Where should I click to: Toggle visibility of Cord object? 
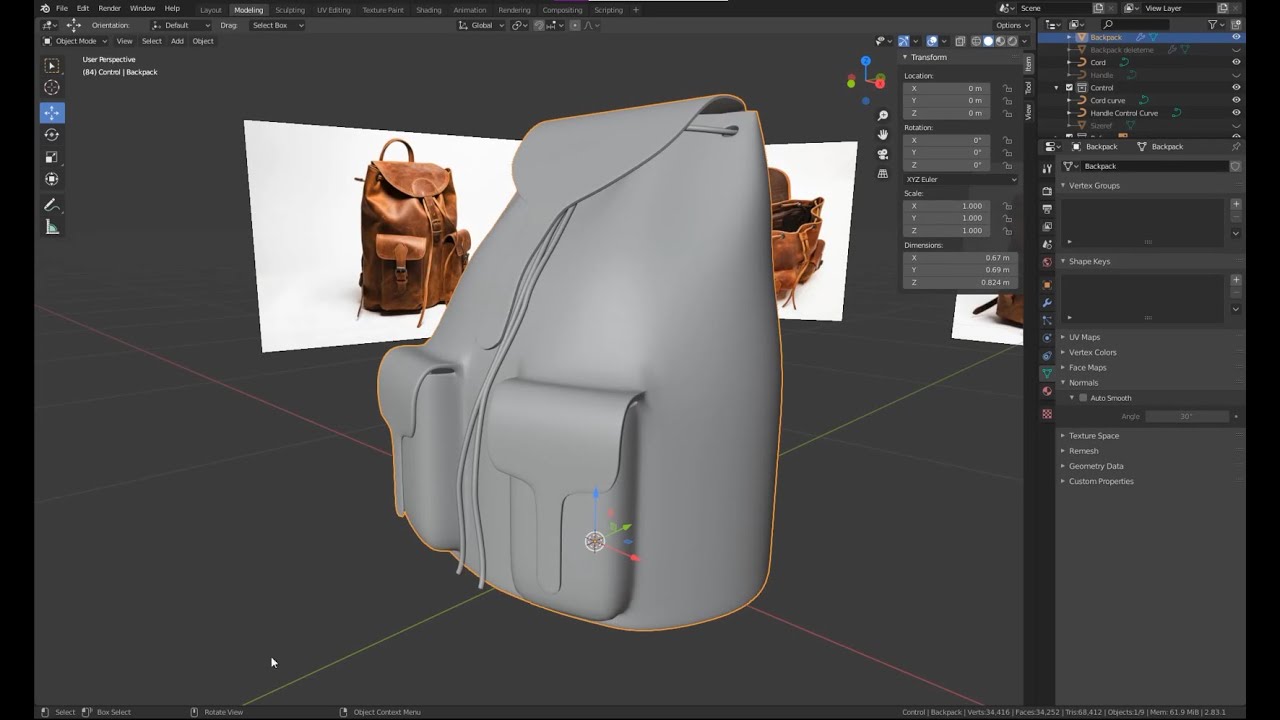(1236, 62)
